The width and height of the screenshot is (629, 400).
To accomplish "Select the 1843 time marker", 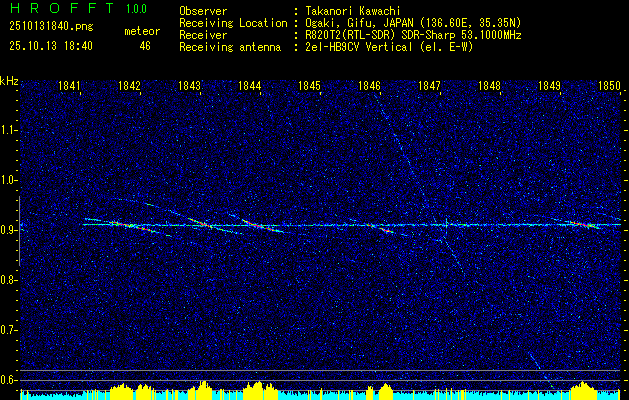I will (x=190, y=87).
